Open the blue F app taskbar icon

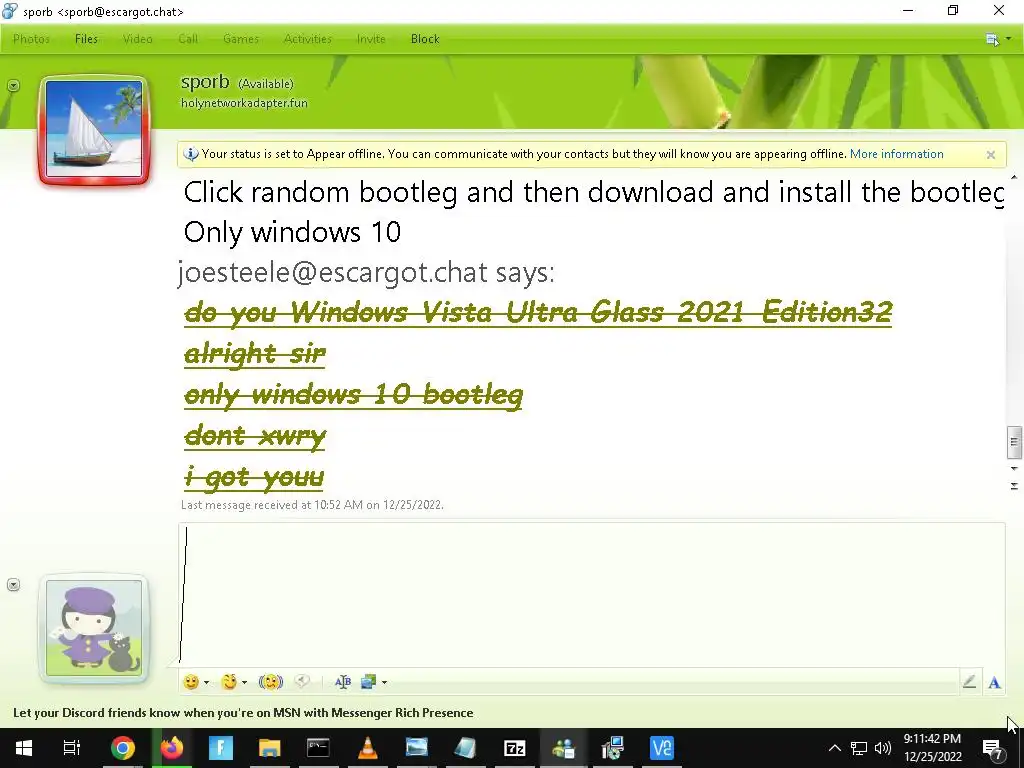point(221,748)
